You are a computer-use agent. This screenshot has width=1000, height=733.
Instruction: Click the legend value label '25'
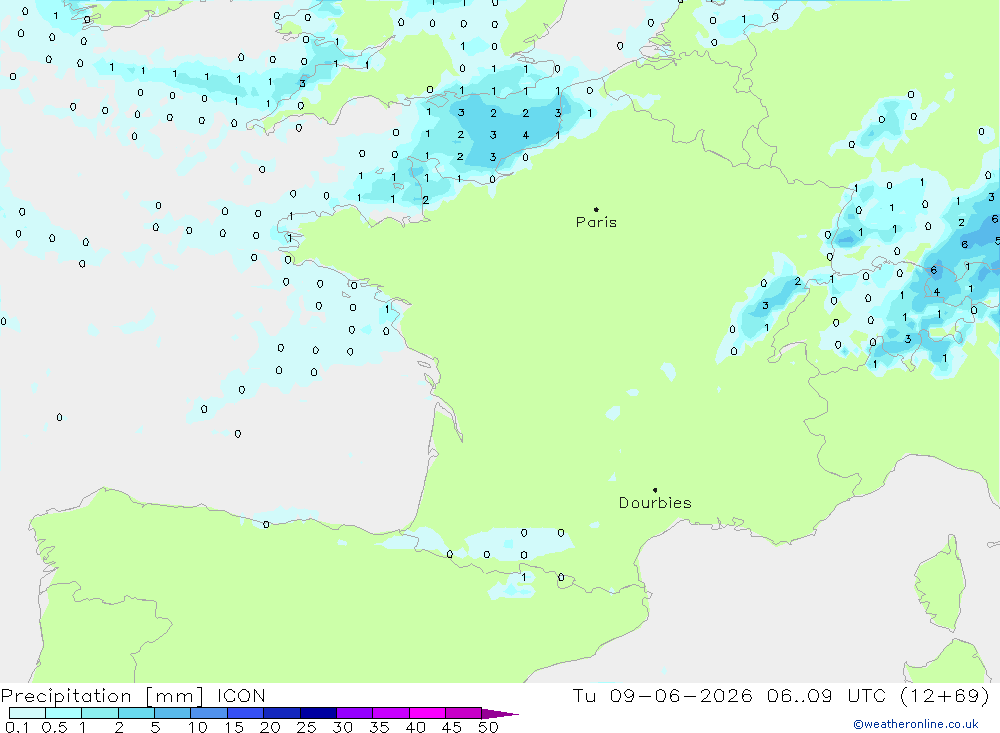pyautogui.click(x=306, y=727)
